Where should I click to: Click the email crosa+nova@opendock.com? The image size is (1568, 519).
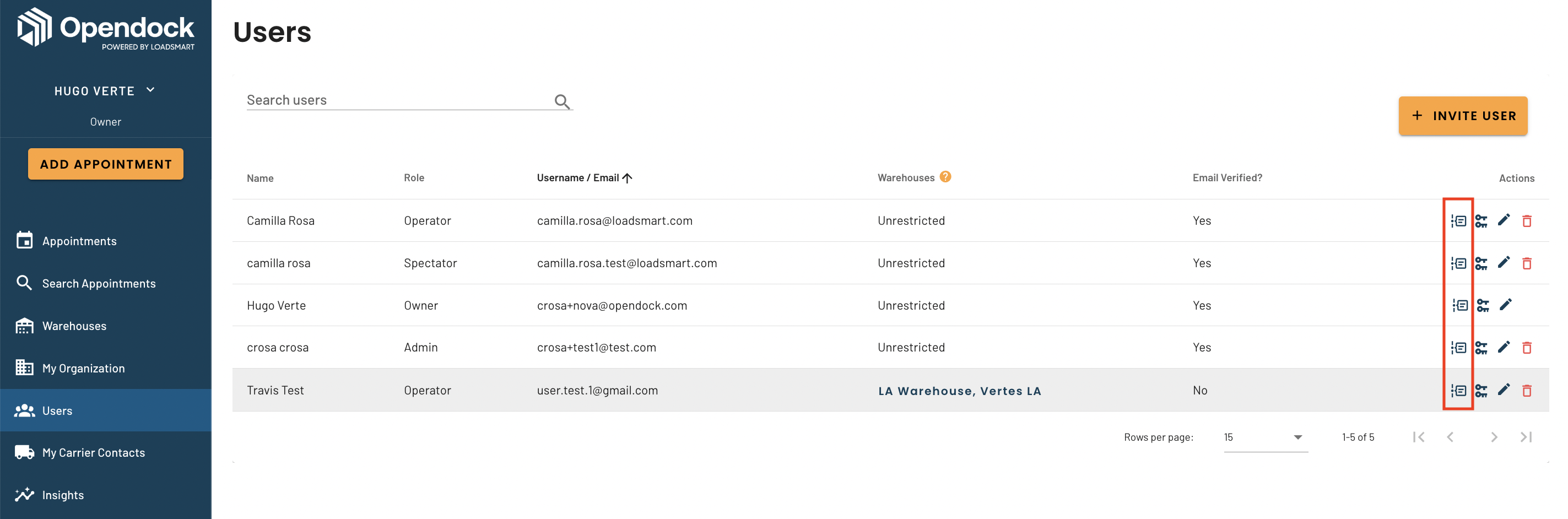[612, 305]
